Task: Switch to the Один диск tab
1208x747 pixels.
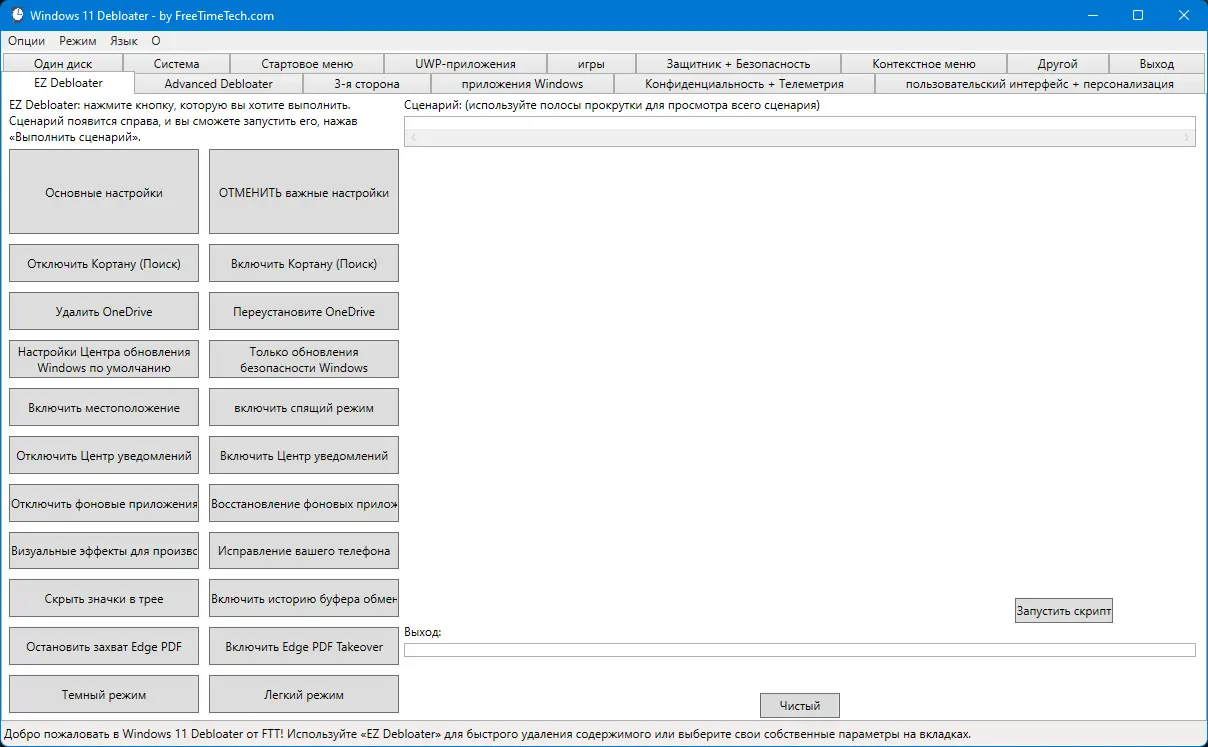Action: pos(63,64)
